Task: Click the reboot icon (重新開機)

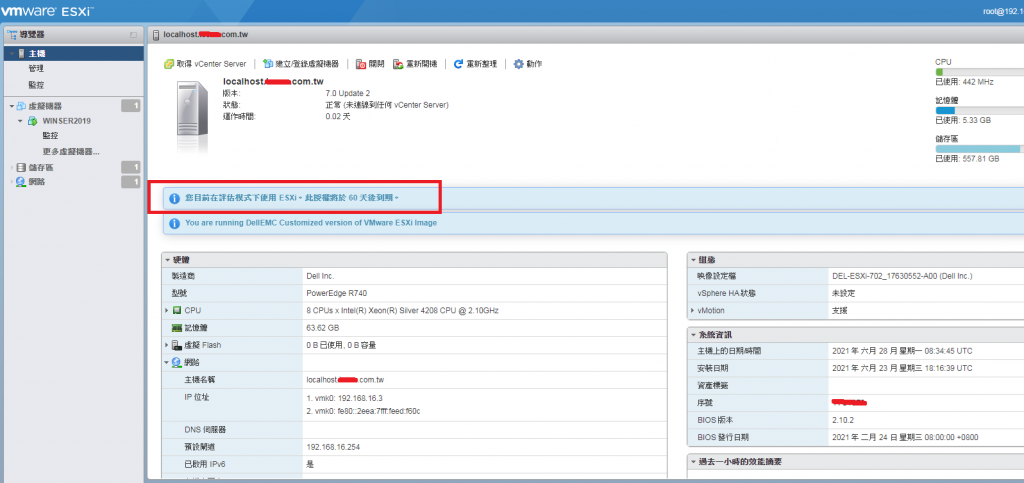Action: click(x=398, y=64)
